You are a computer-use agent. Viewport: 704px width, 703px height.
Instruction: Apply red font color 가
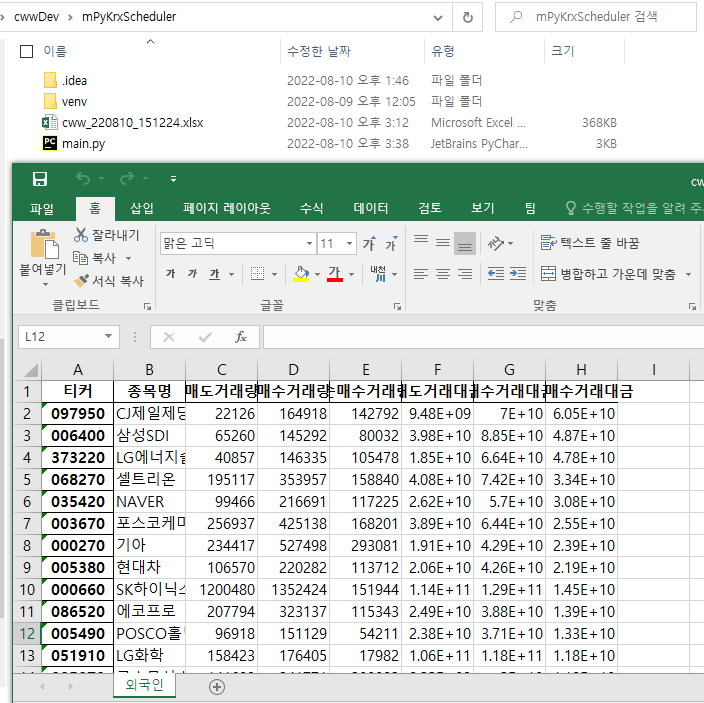pos(335,273)
